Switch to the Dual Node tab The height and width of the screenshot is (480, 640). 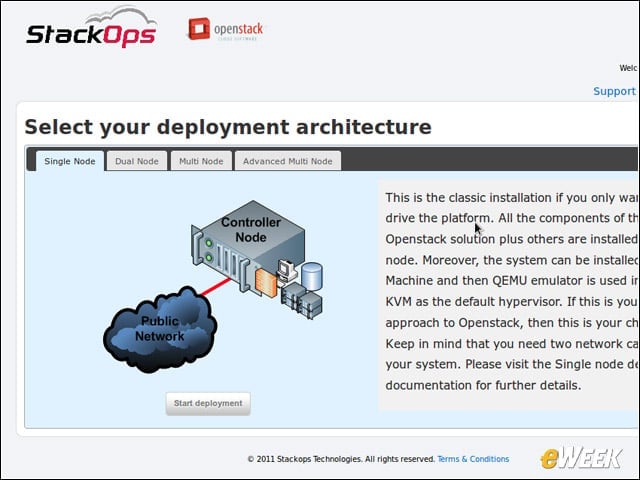coord(137,161)
